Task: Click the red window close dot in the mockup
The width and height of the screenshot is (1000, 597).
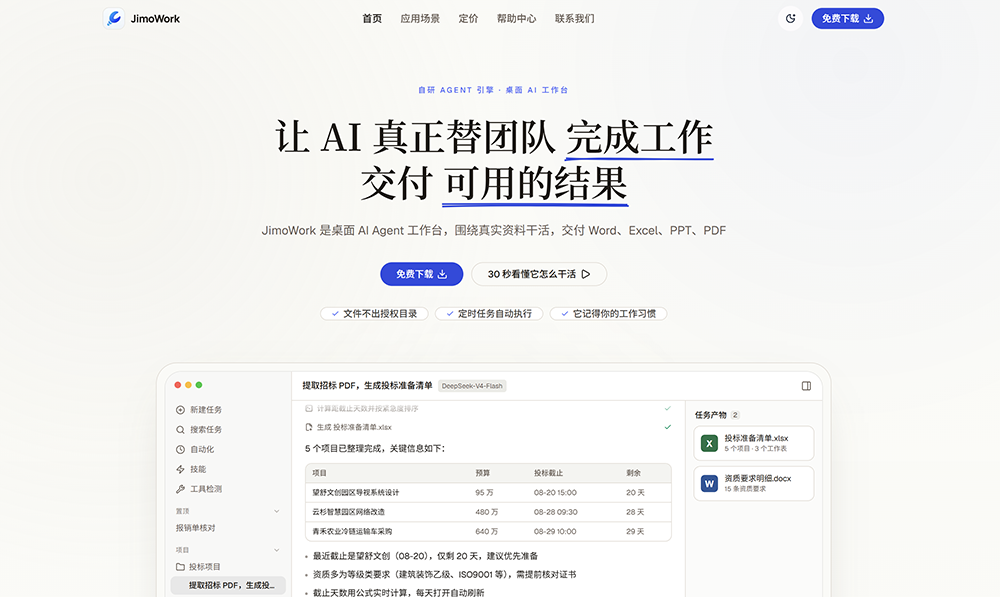Action: (178, 385)
